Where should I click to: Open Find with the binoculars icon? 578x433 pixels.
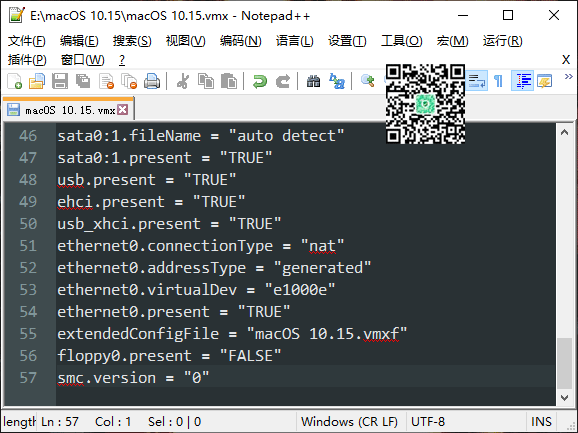[313, 81]
